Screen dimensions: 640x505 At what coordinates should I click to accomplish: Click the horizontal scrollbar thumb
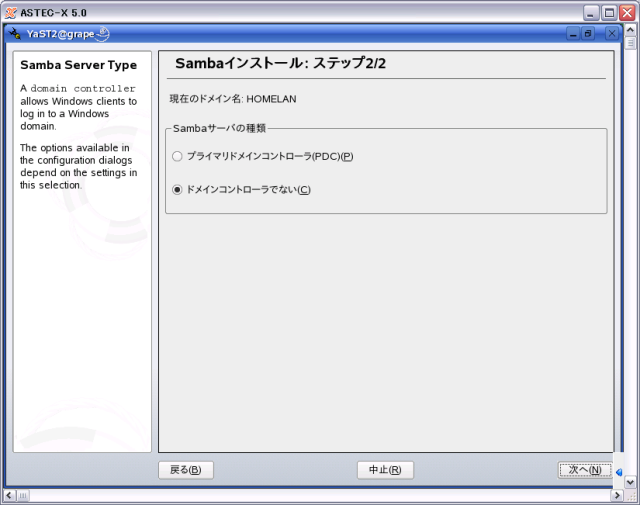coord(23,496)
